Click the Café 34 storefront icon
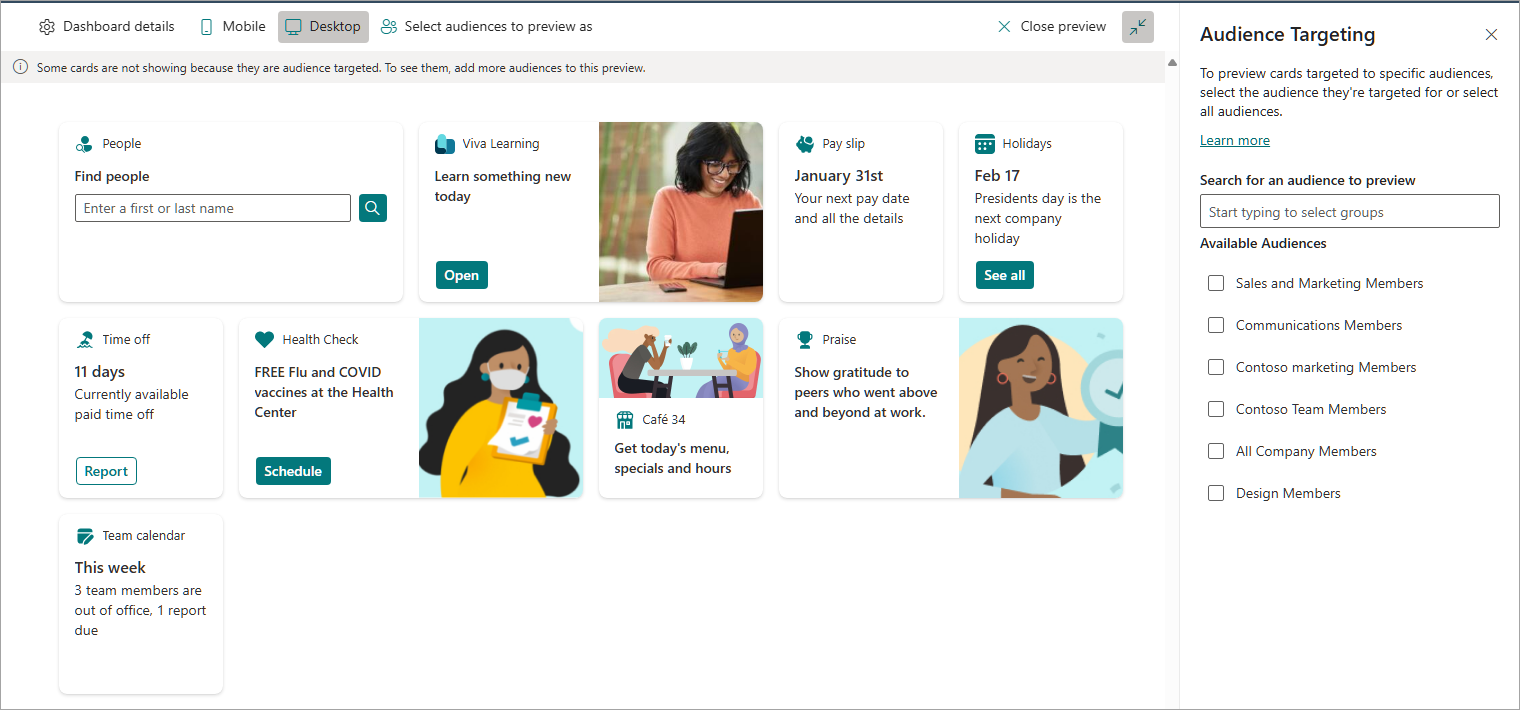Image resolution: width=1520 pixels, height=710 pixels. click(x=625, y=420)
